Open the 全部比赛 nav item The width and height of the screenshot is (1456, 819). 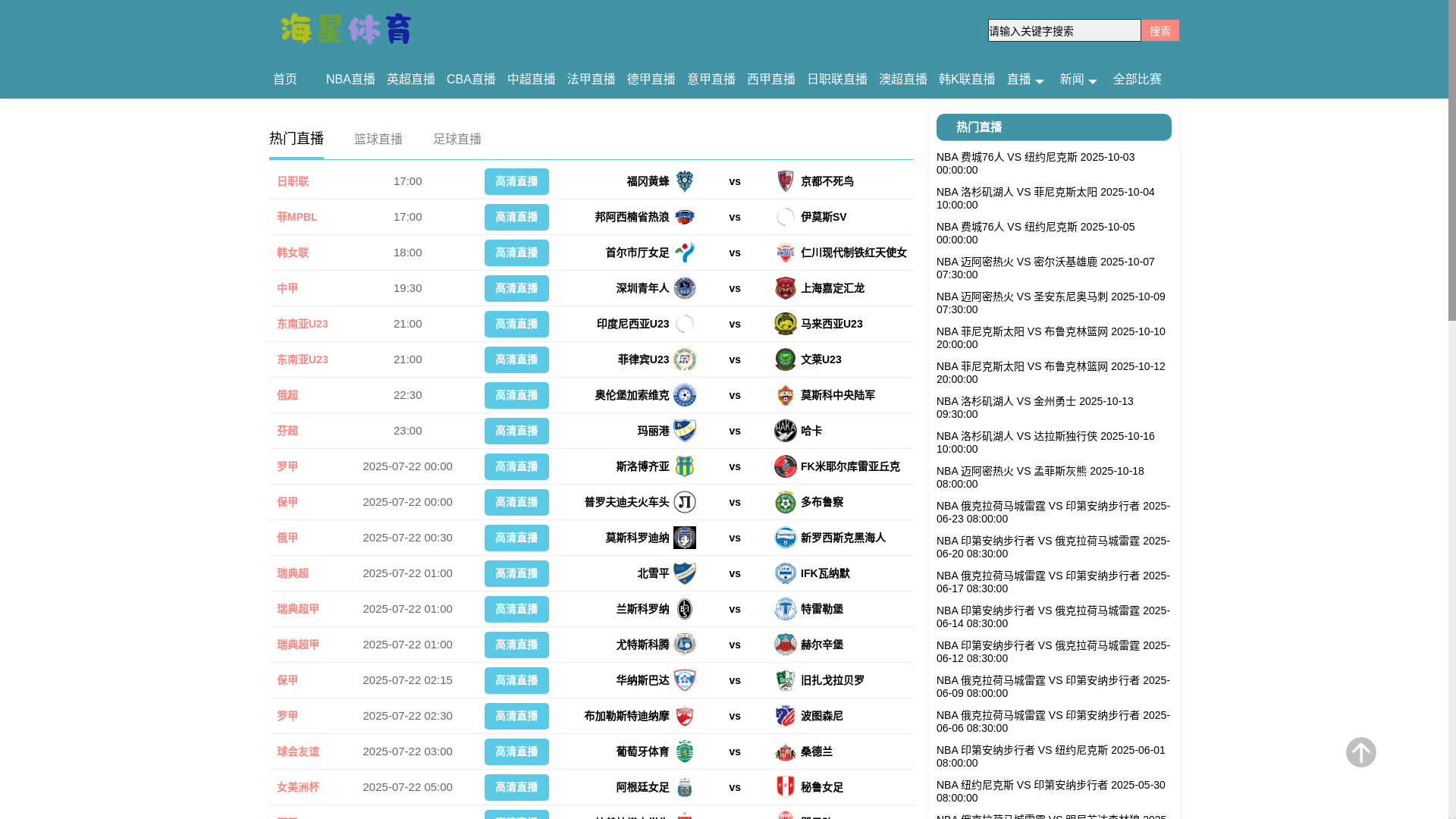click(x=1137, y=80)
